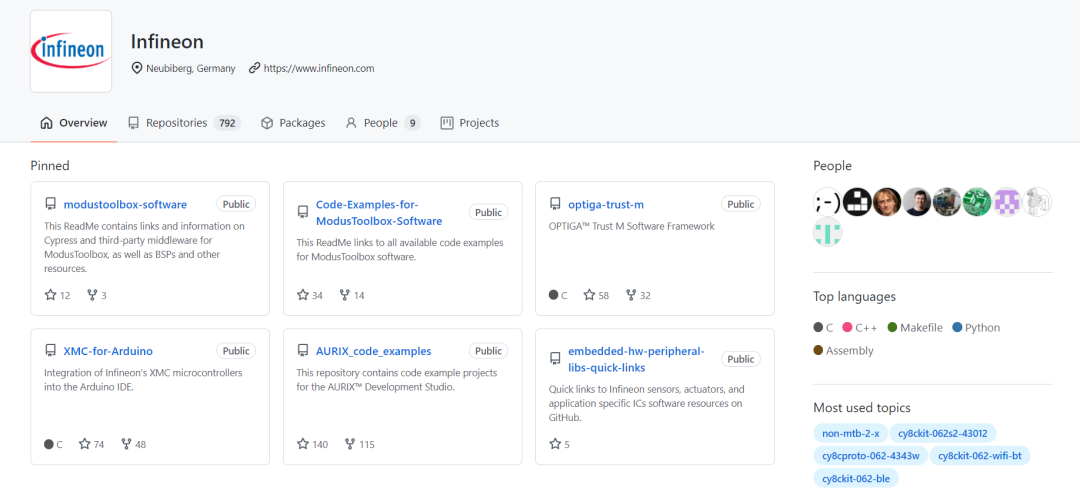Click the repository icon beside optiga-trust-m

(x=555, y=204)
